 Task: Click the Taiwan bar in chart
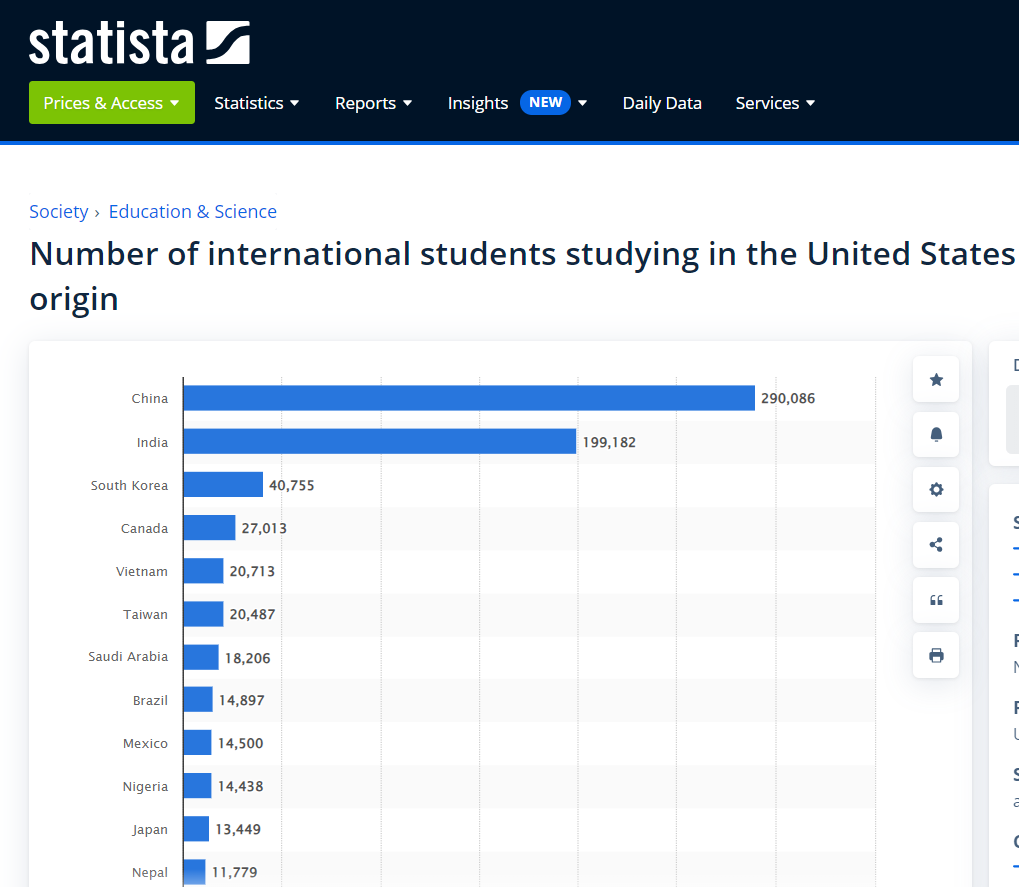tap(203, 614)
